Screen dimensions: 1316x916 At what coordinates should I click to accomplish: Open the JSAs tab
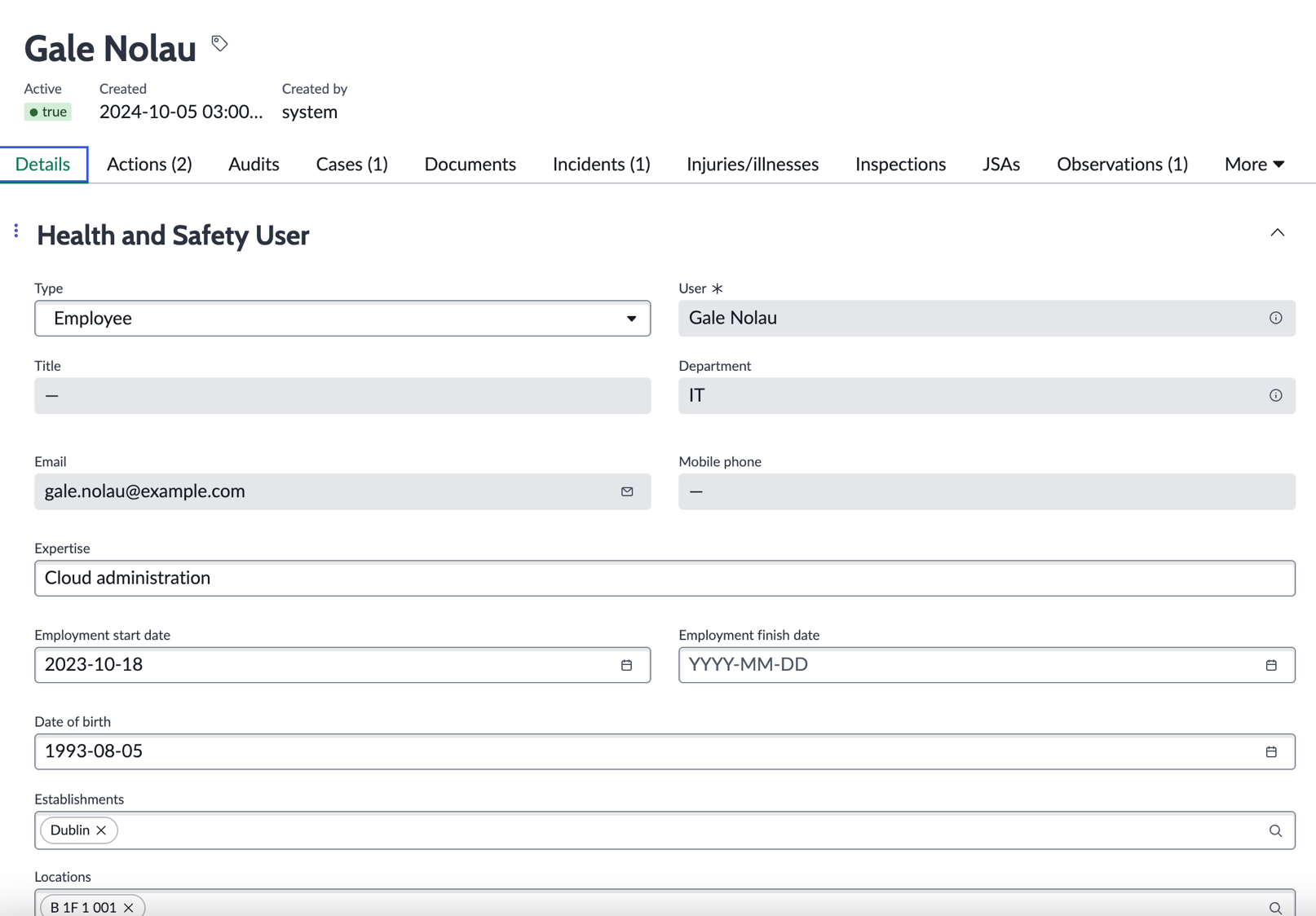click(x=1000, y=164)
